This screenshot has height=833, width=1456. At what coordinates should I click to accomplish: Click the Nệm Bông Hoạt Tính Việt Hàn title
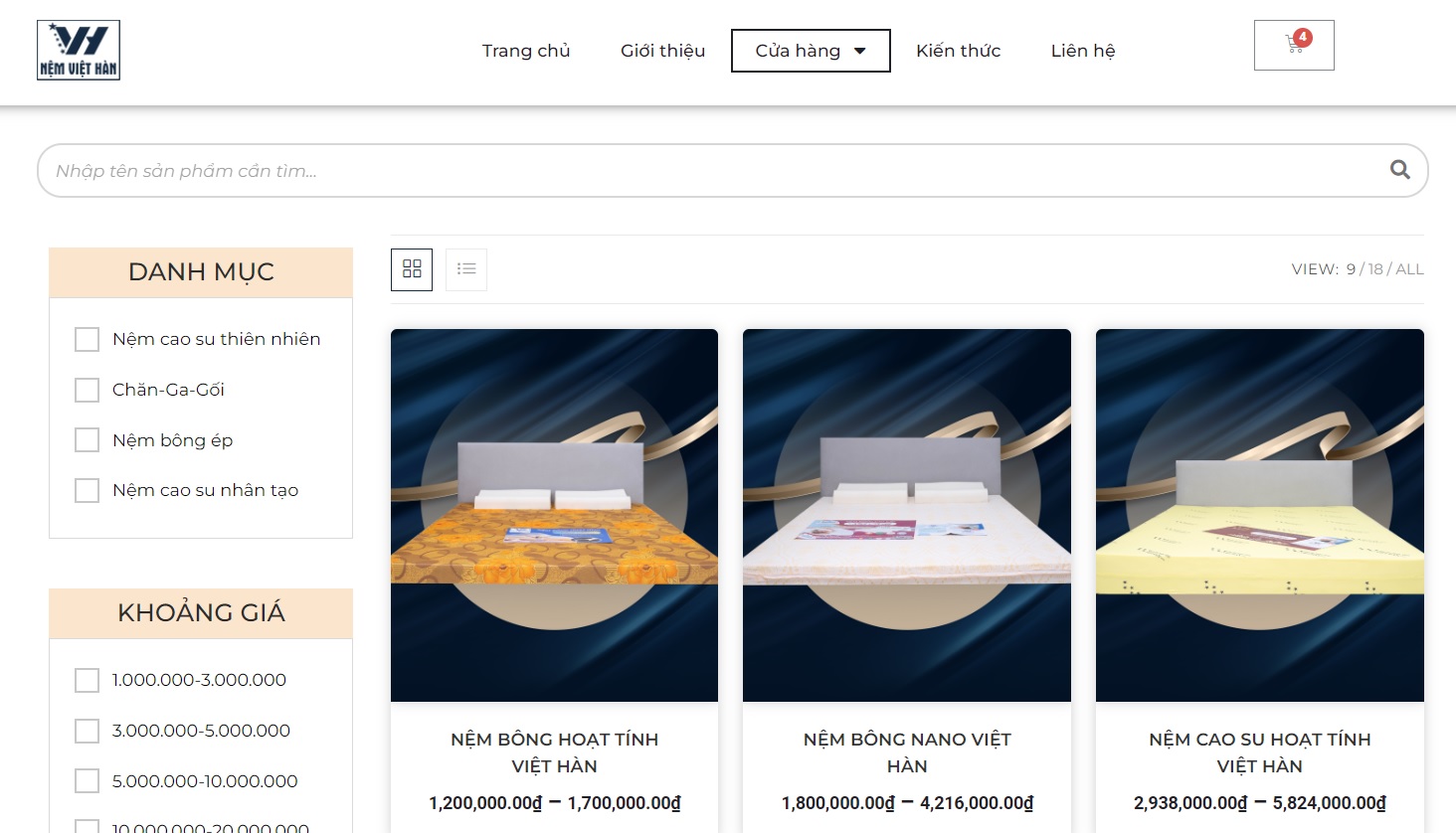click(554, 752)
